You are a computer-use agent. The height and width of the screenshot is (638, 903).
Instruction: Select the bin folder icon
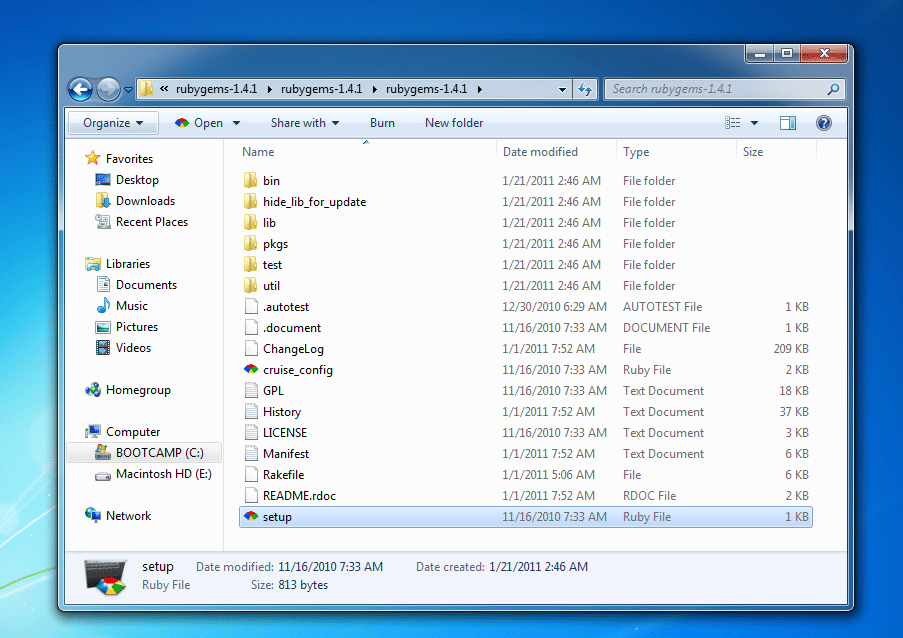click(x=251, y=180)
